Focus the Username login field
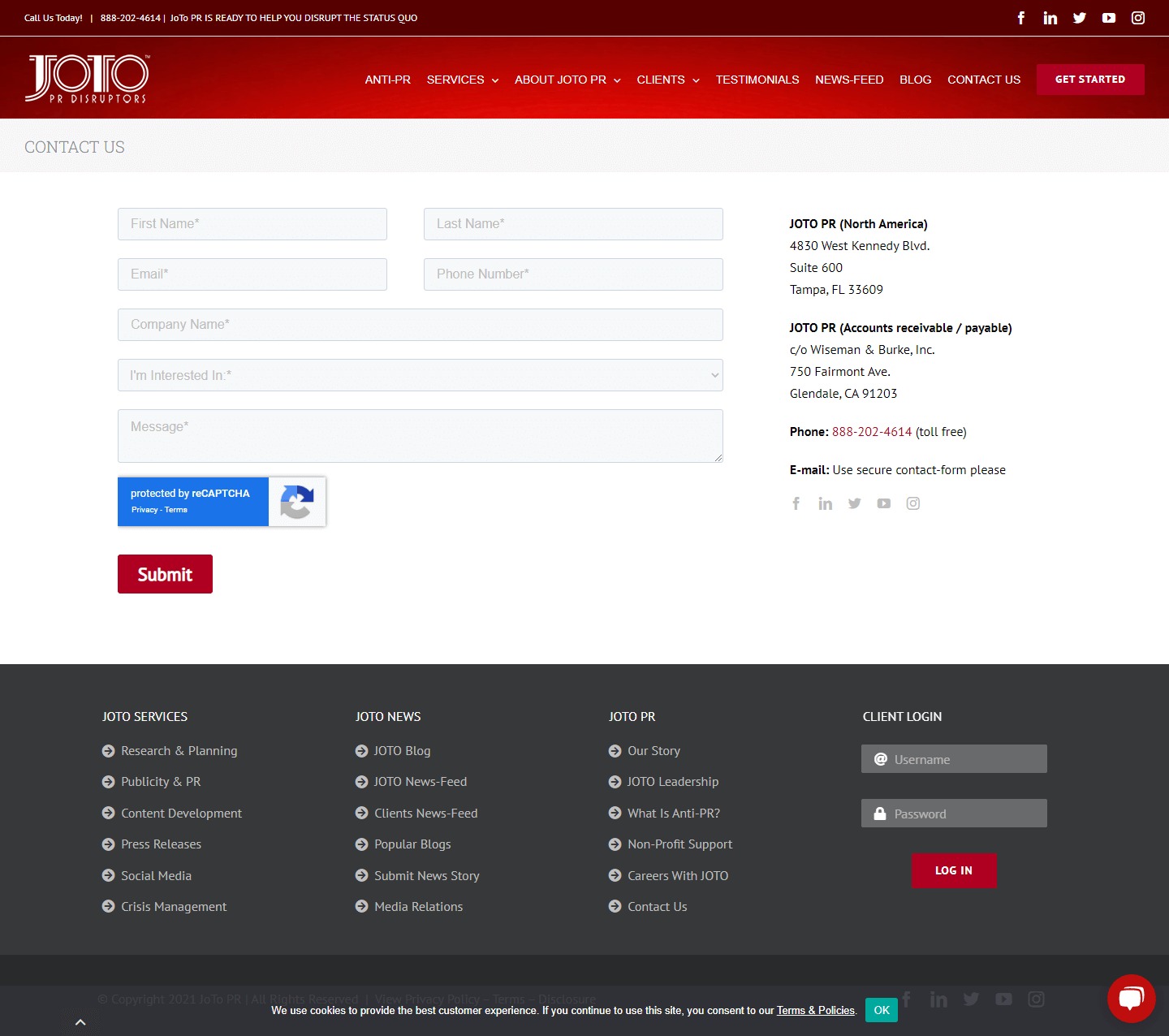The height and width of the screenshot is (1036, 1169). click(x=954, y=759)
